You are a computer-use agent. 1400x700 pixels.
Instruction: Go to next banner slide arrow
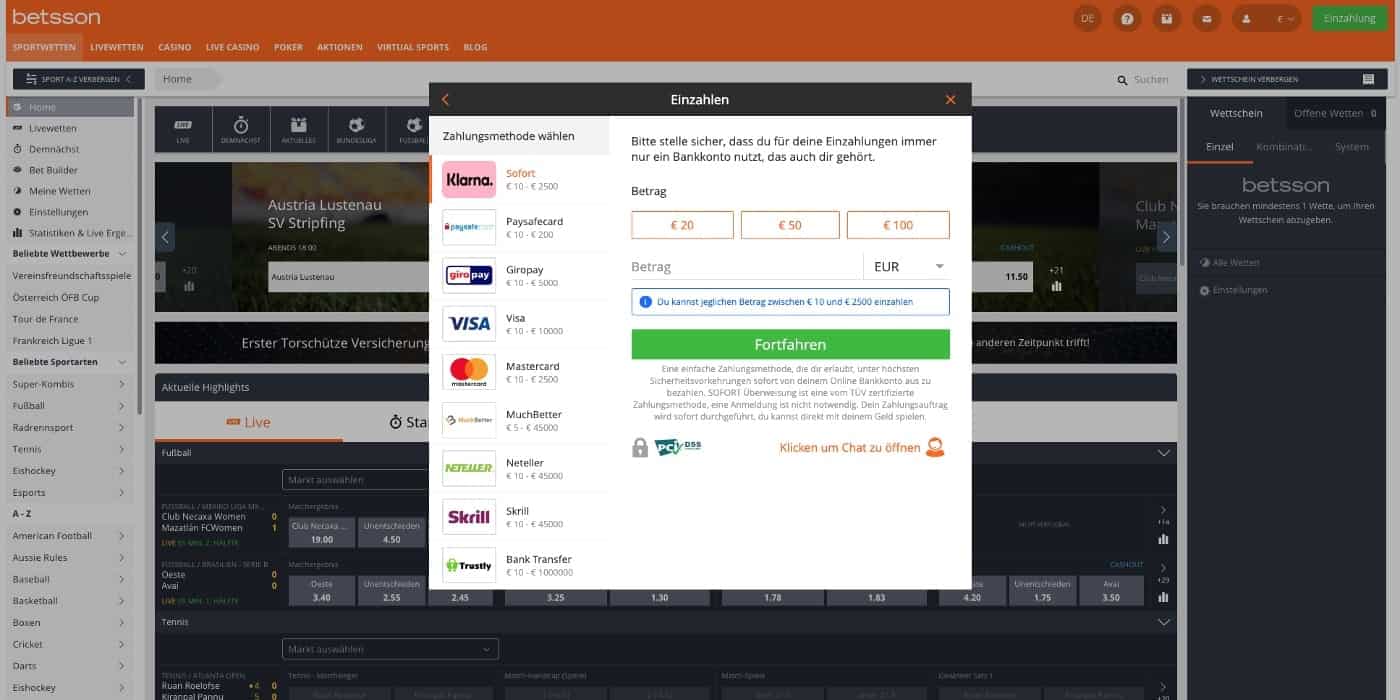click(x=1165, y=237)
